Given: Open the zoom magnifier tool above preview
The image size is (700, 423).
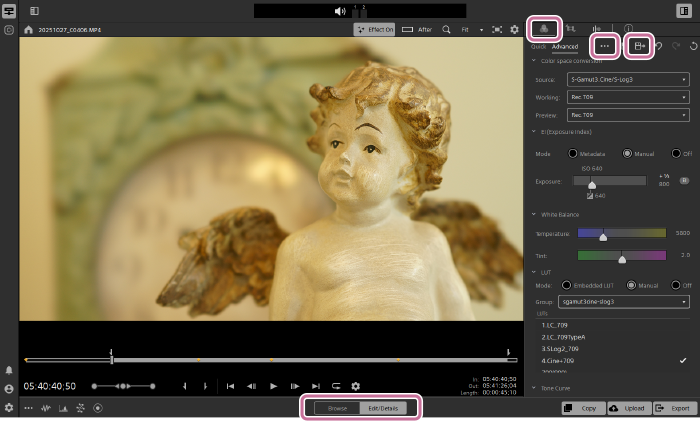Looking at the screenshot, I should (446, 29).
